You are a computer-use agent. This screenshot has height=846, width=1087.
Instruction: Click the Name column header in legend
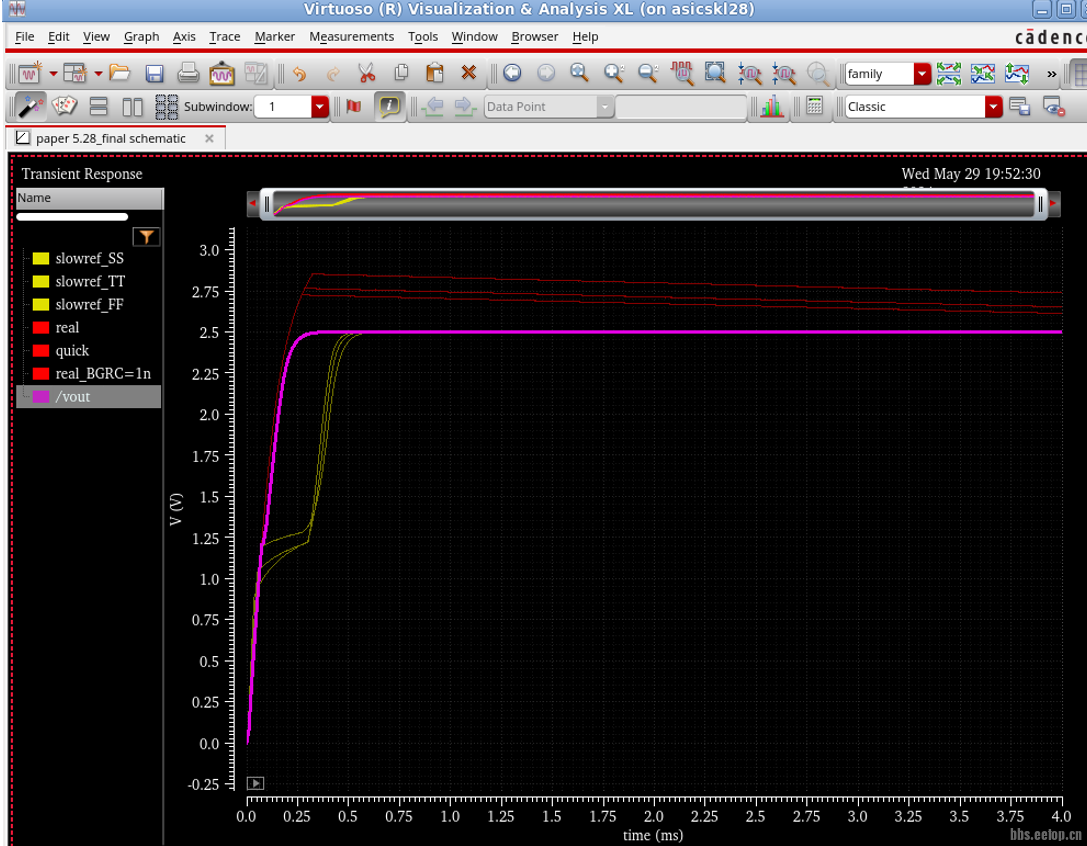89,198
